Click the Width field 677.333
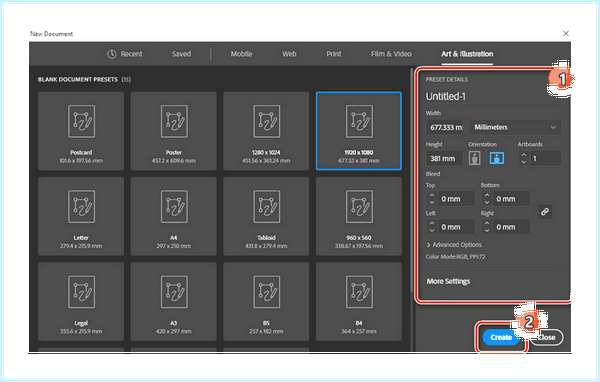 click(x=445, y=127)
